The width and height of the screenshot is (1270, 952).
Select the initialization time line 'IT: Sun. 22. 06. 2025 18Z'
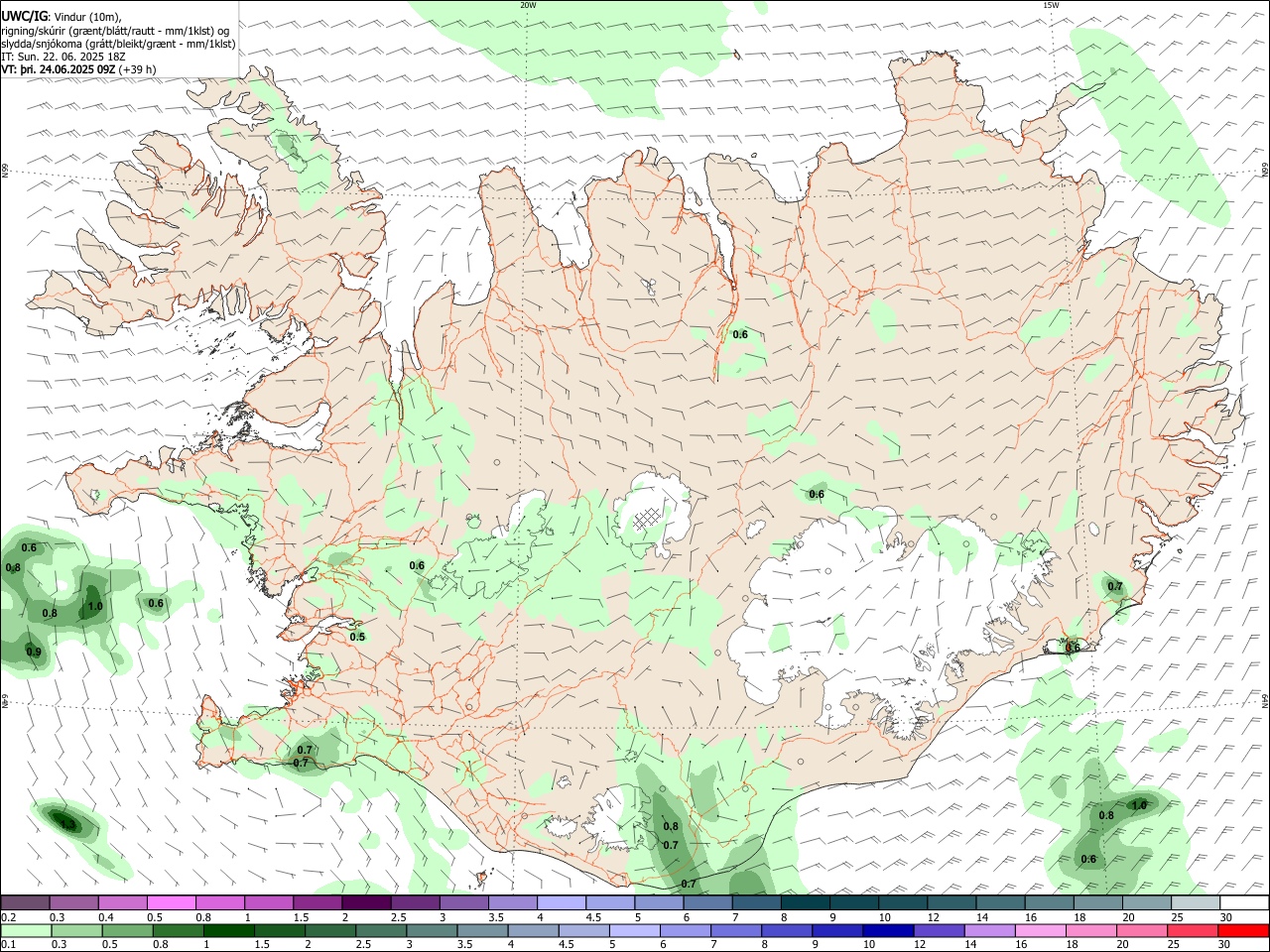(x=63, y=57)
